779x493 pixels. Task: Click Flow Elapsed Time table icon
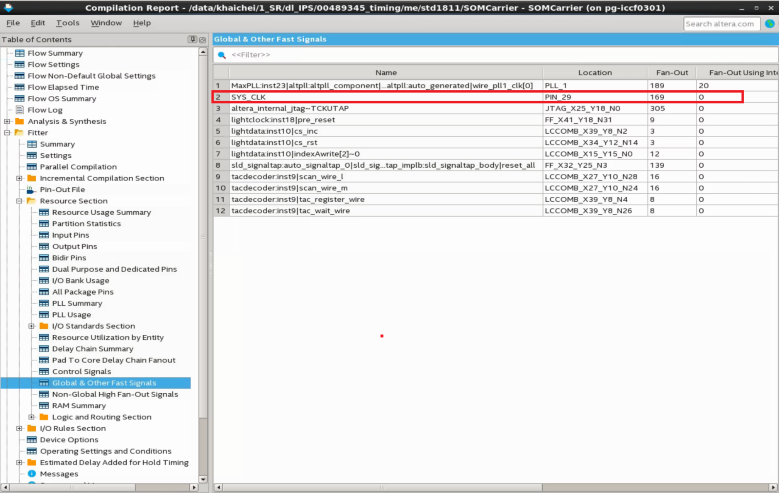pyautogui.click(x=19, y=87)
